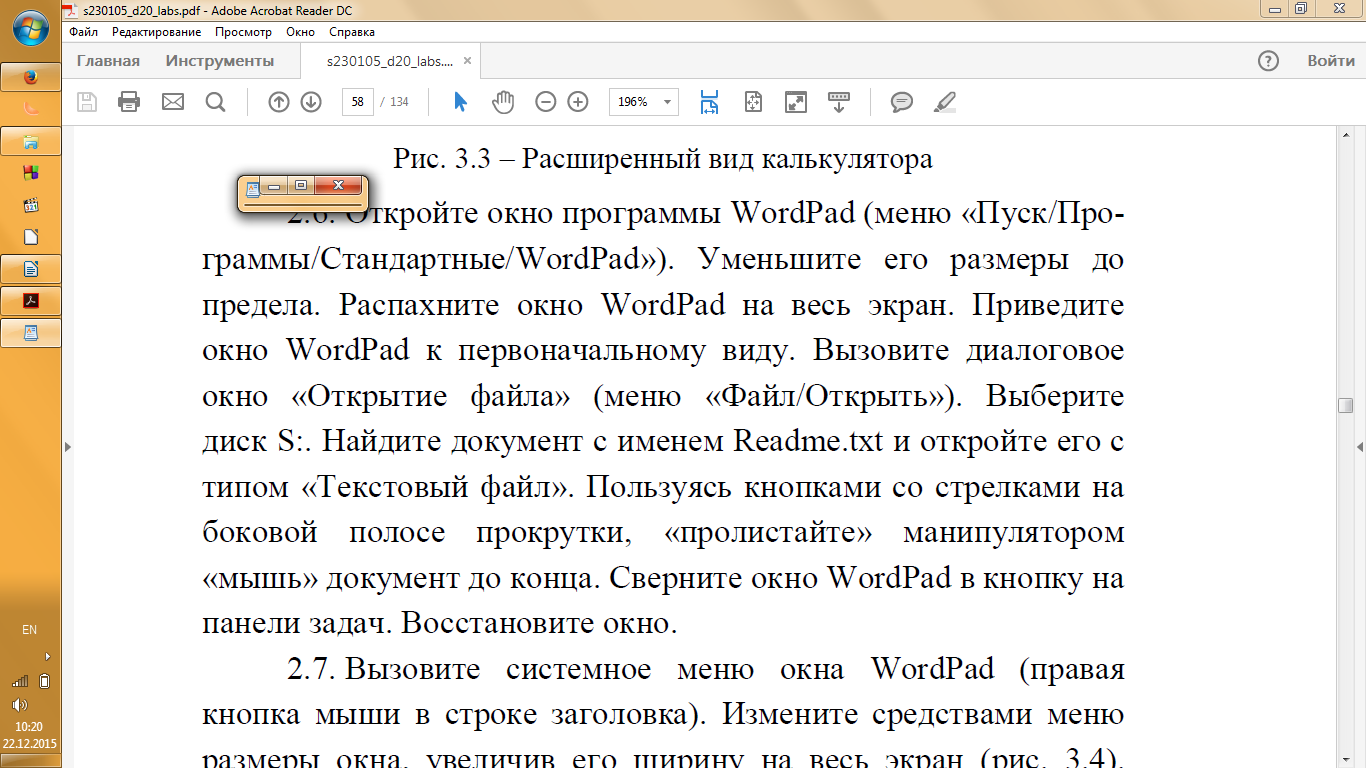Click the battery power tray icon
This screenshot has height=768, width=1366.
(45, 681)
